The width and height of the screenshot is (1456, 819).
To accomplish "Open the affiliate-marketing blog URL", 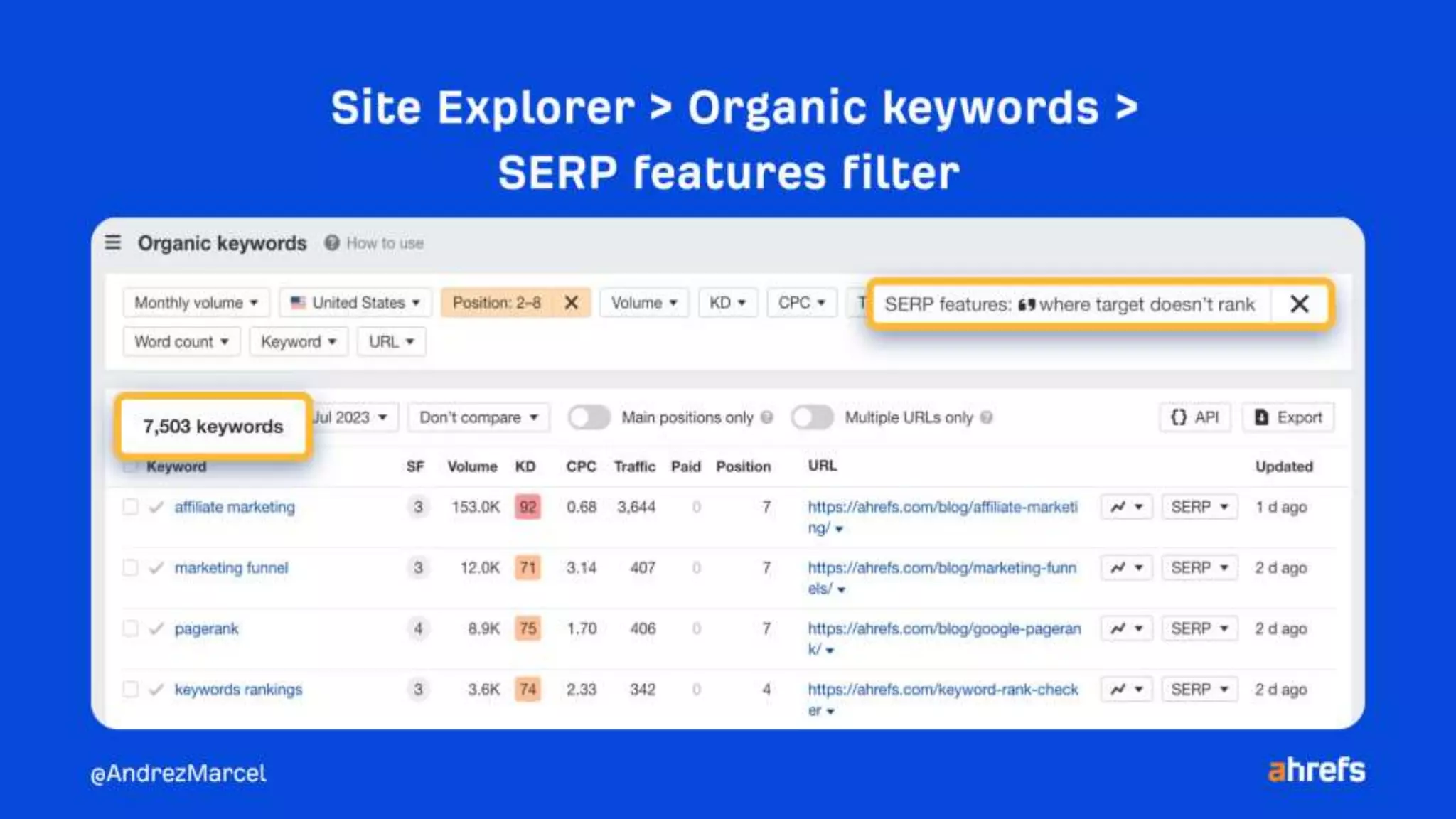I will pyautogui.click(x=942, y=517).
